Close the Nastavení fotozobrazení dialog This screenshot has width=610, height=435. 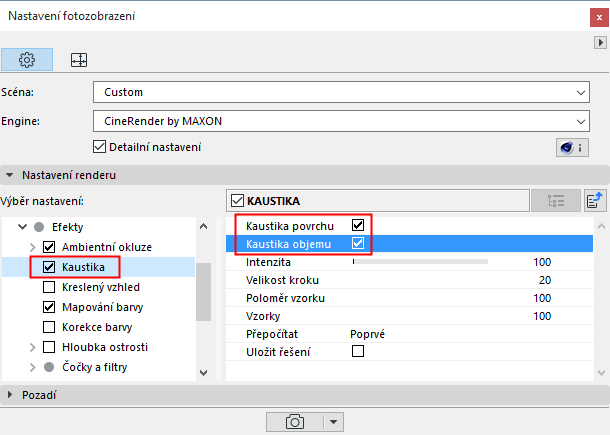(x=588, y=17)
